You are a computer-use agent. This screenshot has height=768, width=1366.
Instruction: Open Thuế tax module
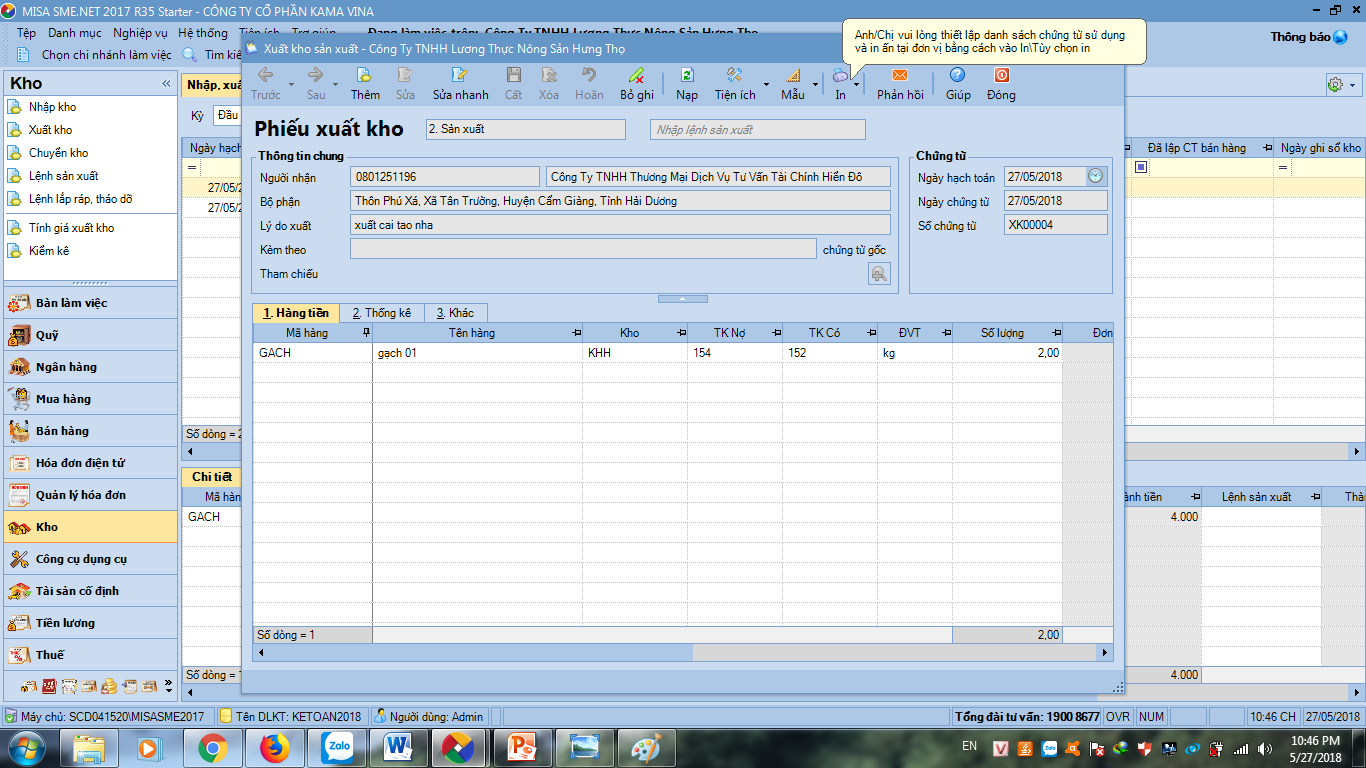[91, 655]
